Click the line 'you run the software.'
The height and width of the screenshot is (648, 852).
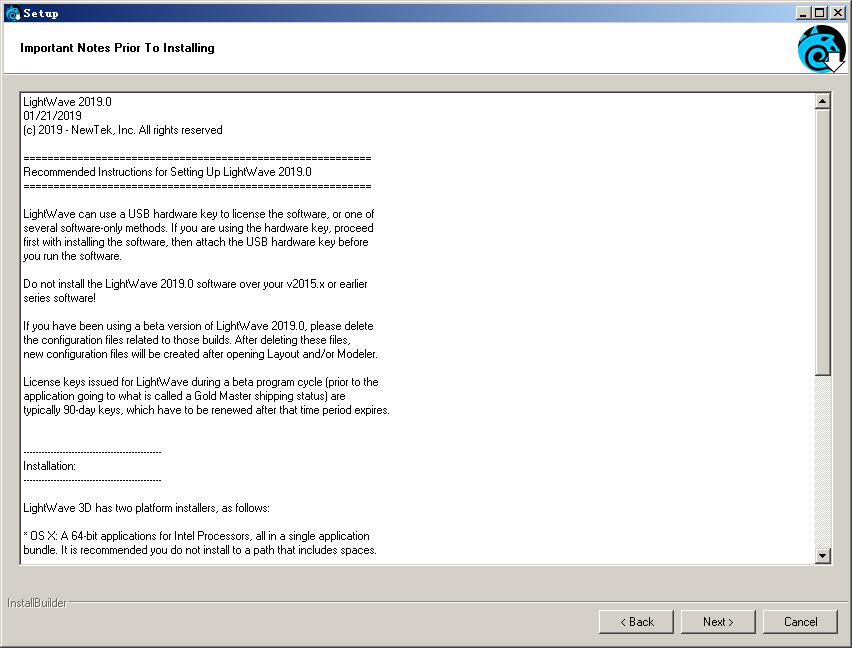72,256
